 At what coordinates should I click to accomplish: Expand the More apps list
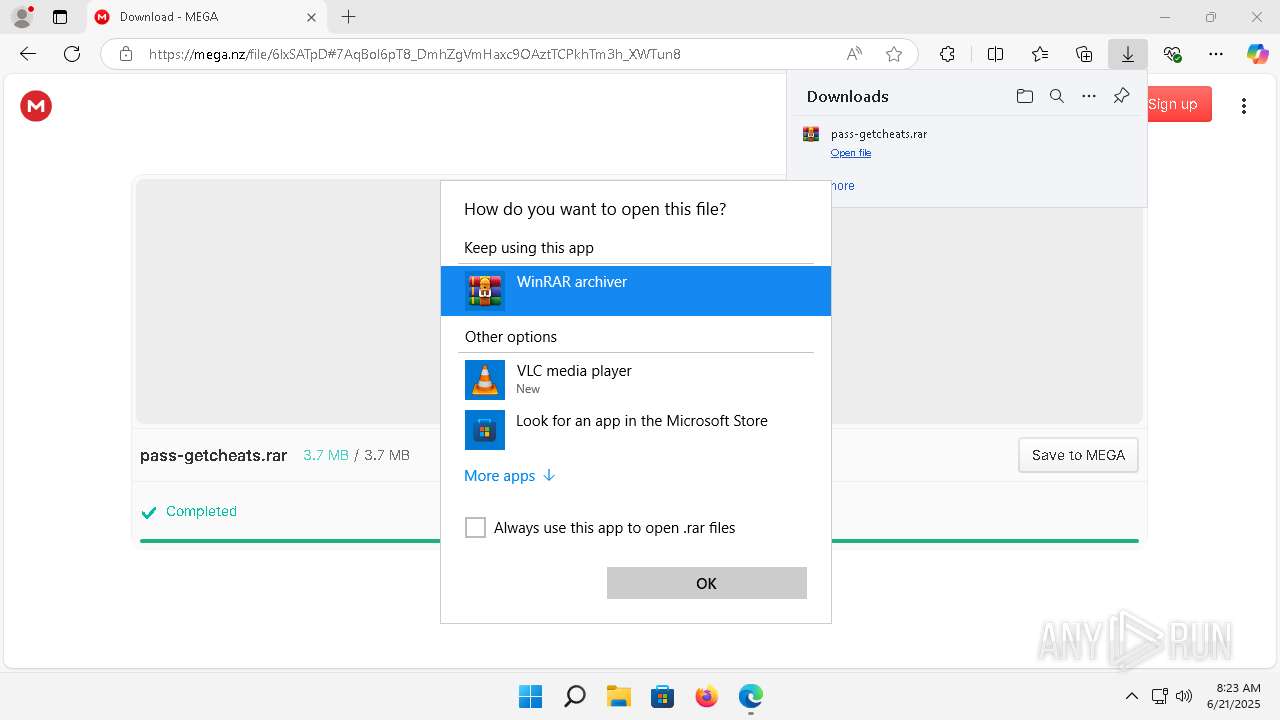tap(509, 476)
